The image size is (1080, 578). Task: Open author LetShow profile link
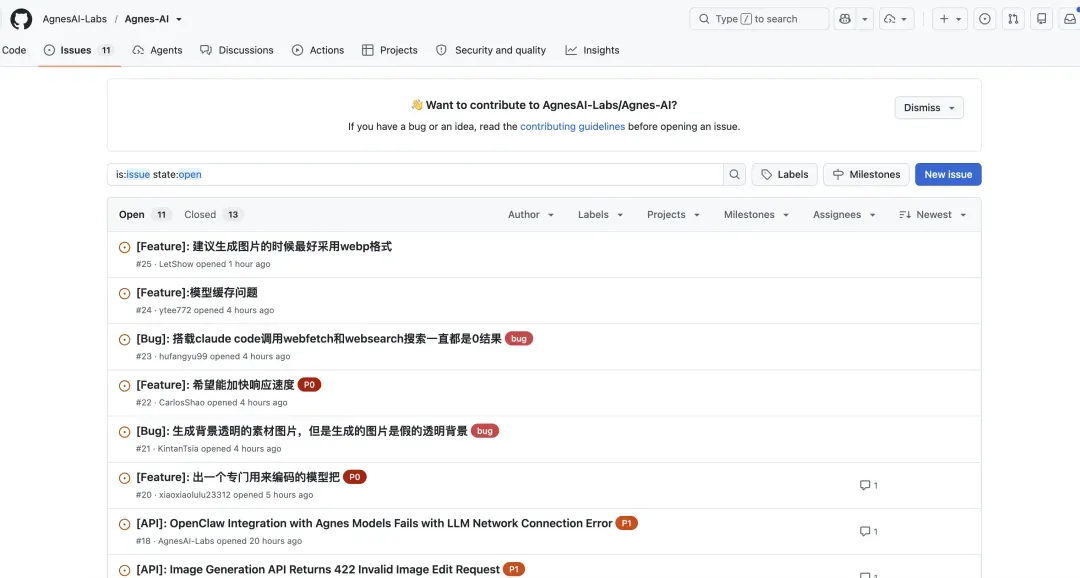pos(176,264)
